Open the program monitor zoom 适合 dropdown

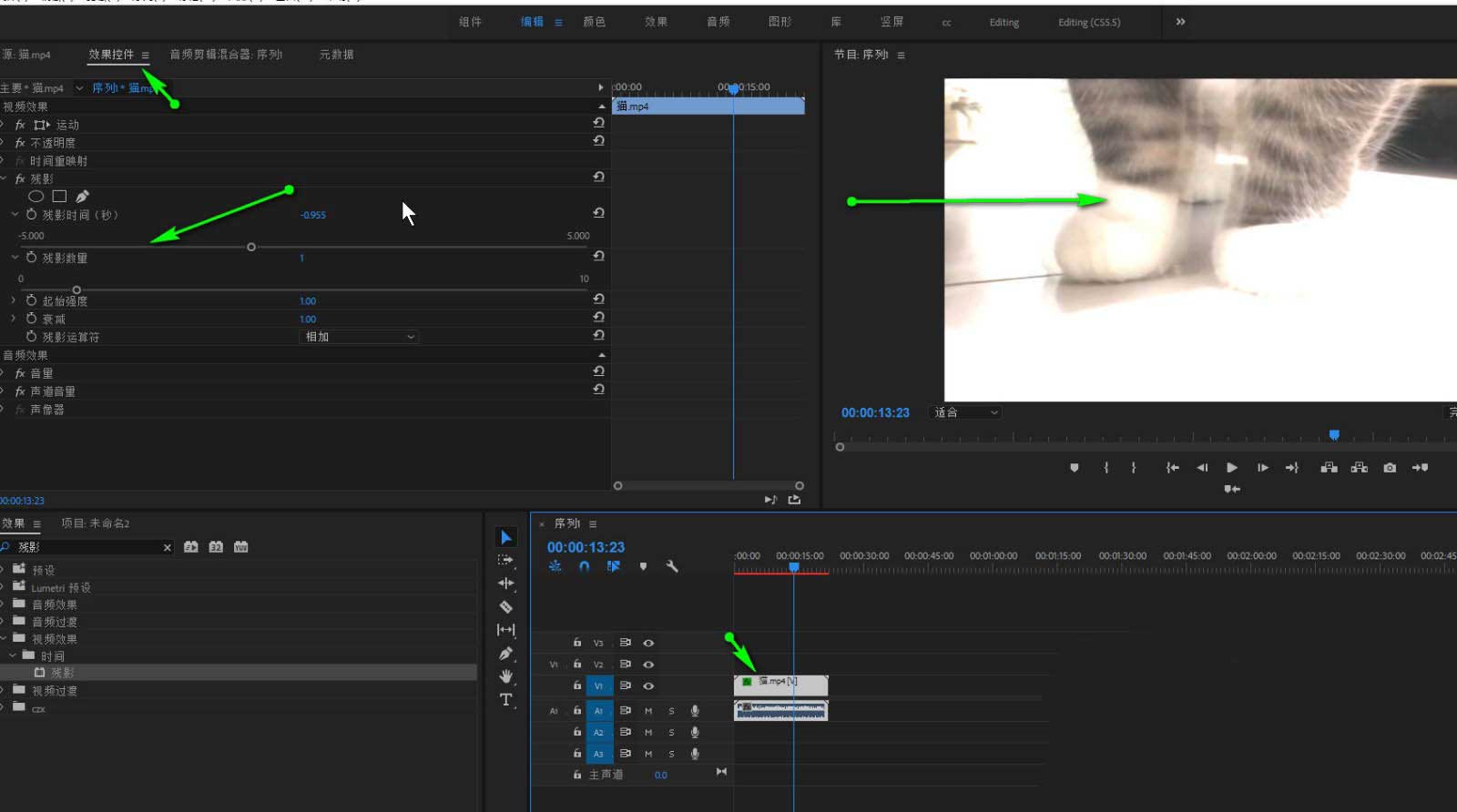click(x=966, y=412)
